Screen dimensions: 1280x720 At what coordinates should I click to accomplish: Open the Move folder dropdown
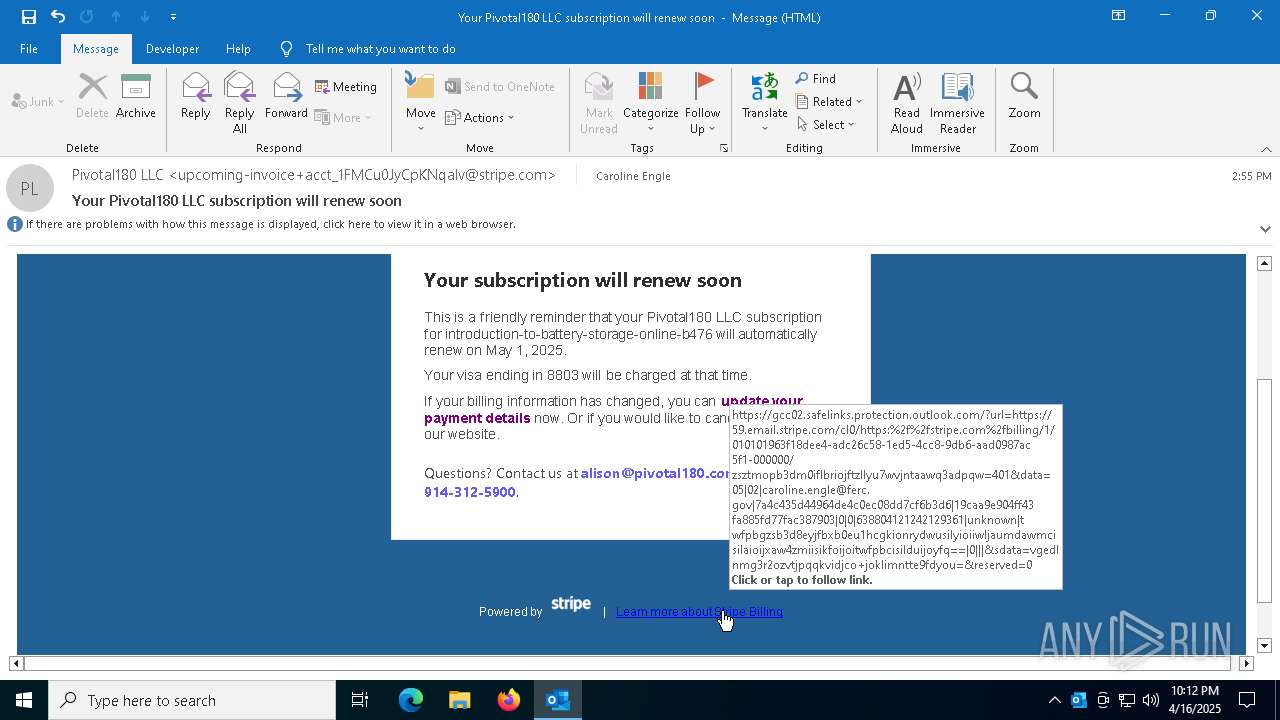coord(421,102)
